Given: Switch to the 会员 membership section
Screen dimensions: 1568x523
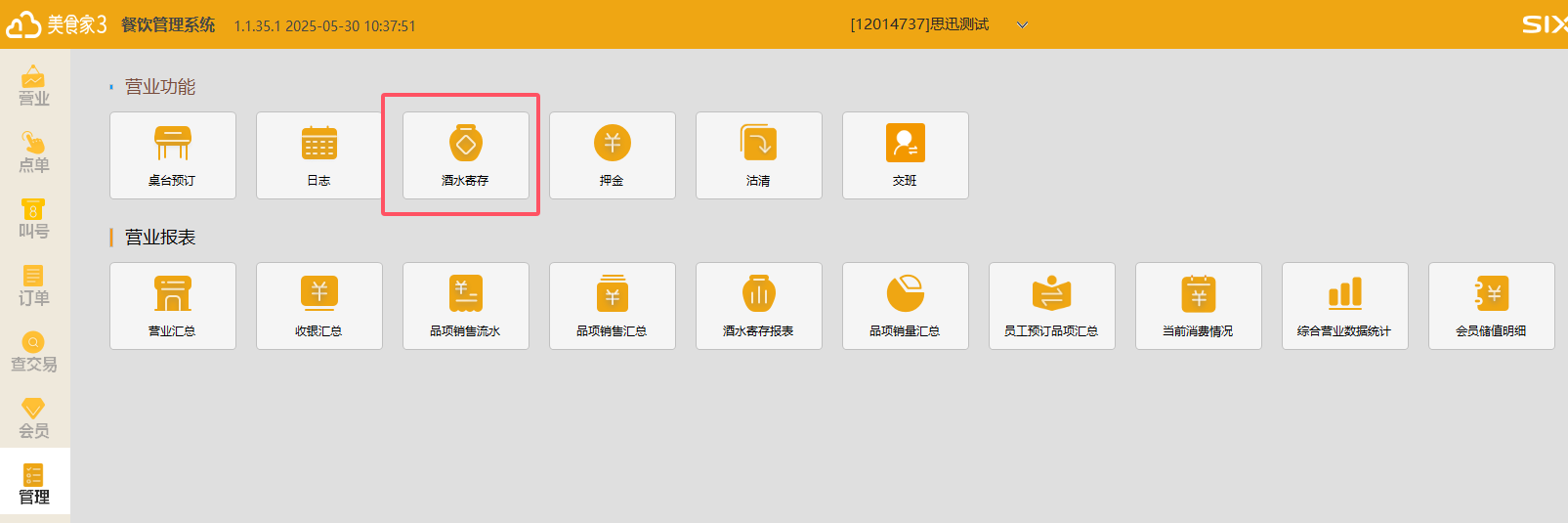Looking at the screenshot, I should tap(34, 416).
